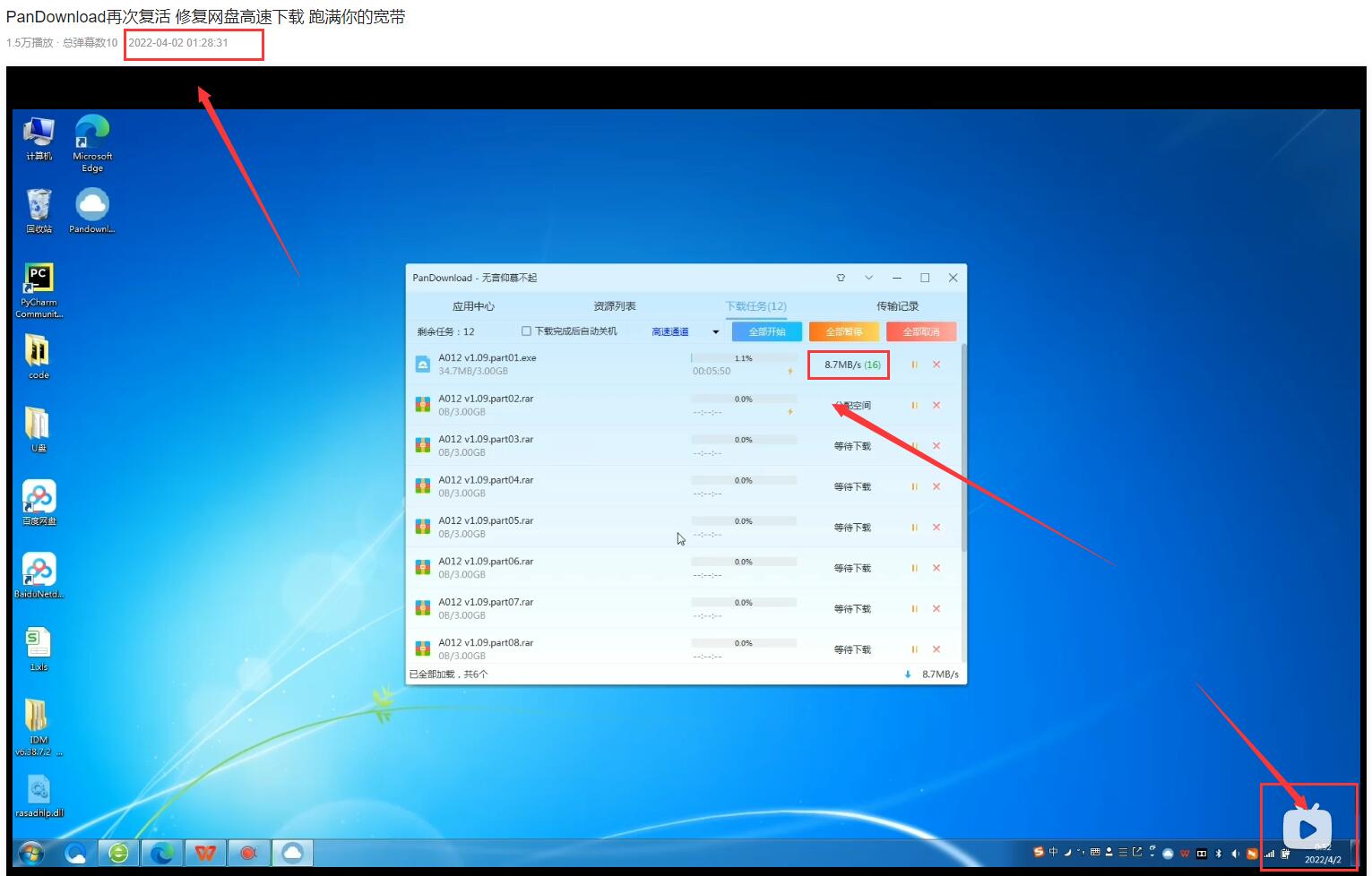
Task: Click the part01.exe progress bar
Action: (x=744, y=358)
